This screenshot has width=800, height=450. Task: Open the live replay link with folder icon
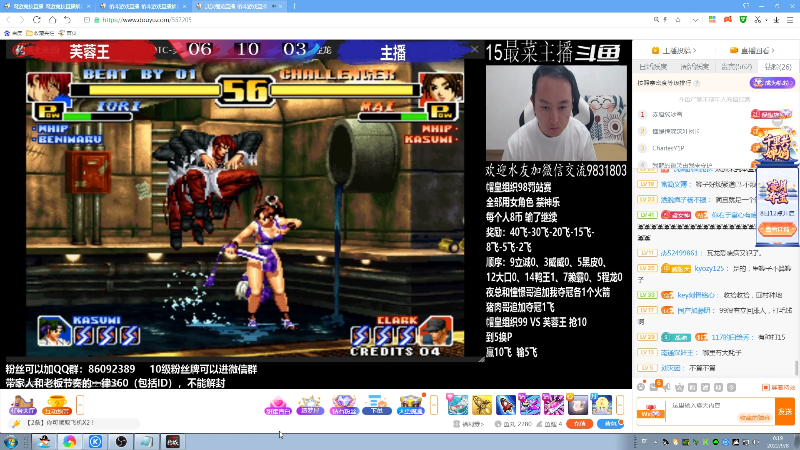pos(753,50)
